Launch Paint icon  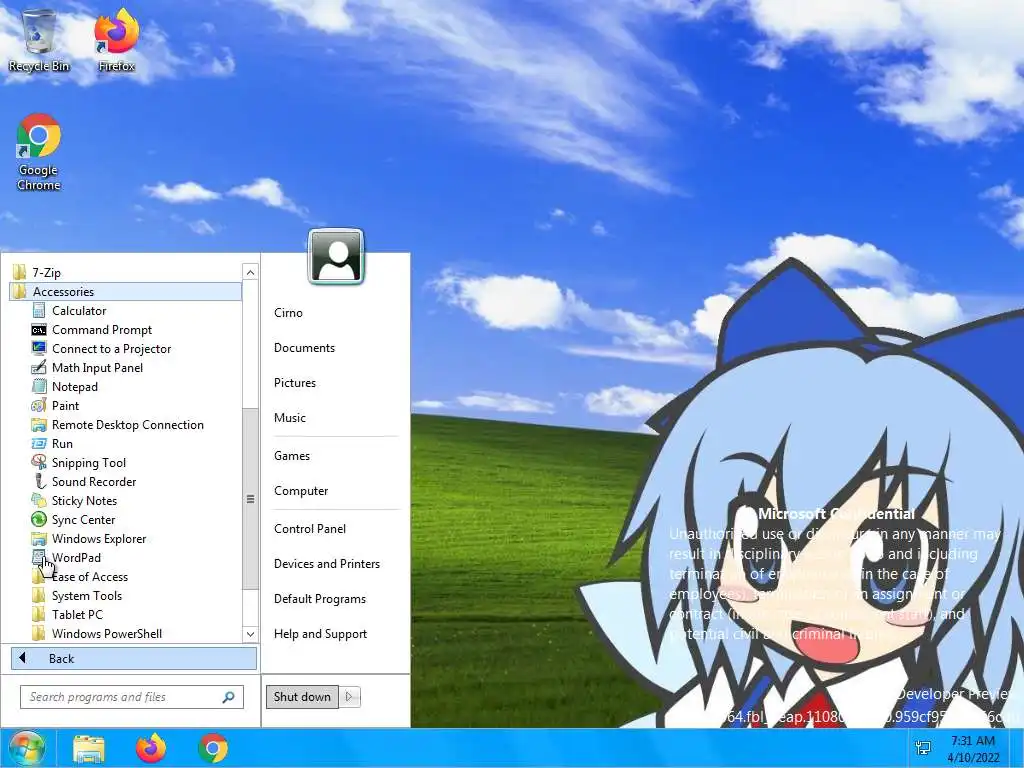coord(39,406)
